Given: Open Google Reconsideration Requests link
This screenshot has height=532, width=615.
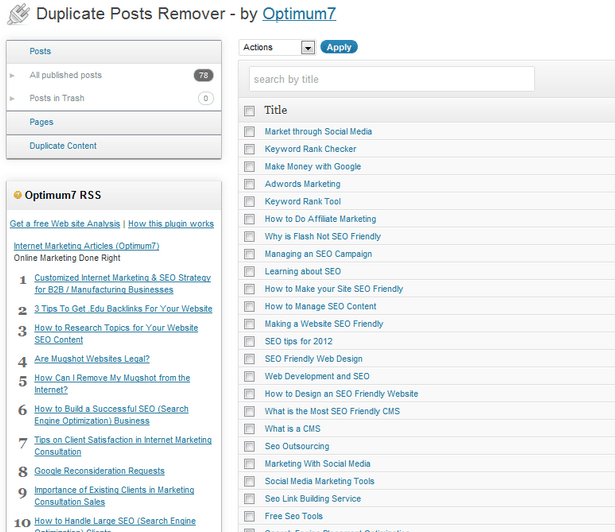Looking at the screenshot, I should 99,471.
